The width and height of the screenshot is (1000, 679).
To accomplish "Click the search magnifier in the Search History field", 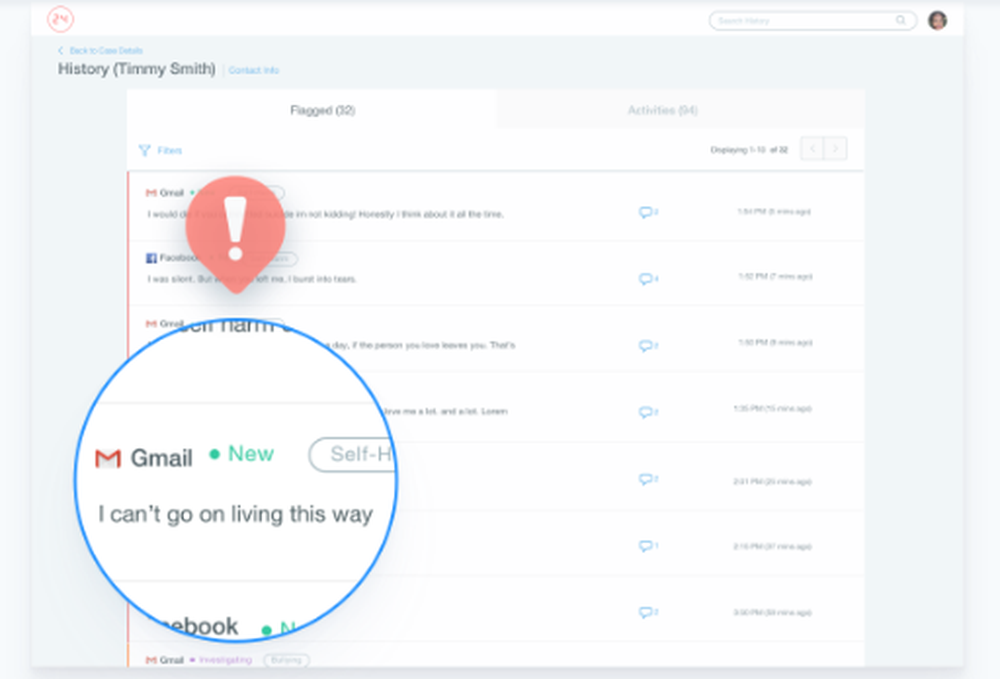I will 899,20.
